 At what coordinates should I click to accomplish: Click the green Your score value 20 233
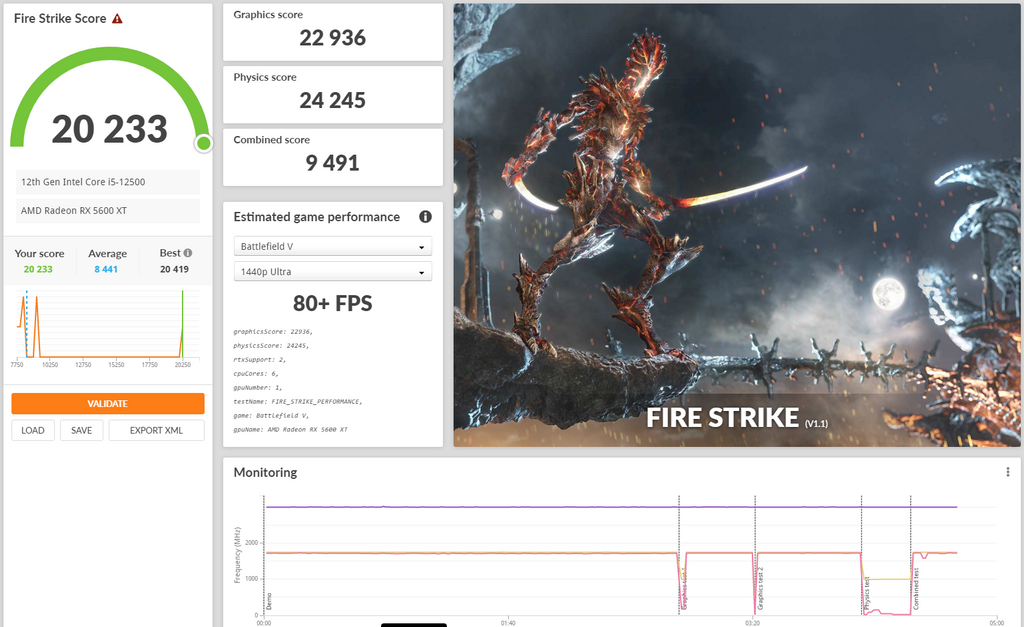(x=38, y=269)
